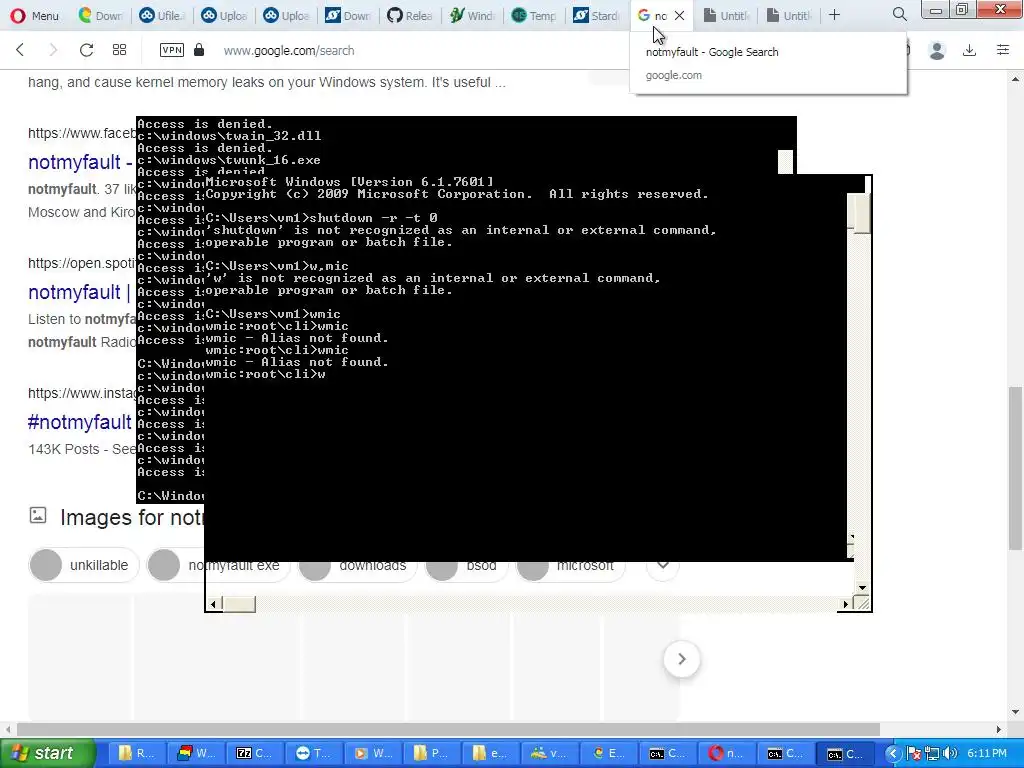
Task: Switch to the last Untitl tab
Action: pyautogui.click(x=789, y=15)
